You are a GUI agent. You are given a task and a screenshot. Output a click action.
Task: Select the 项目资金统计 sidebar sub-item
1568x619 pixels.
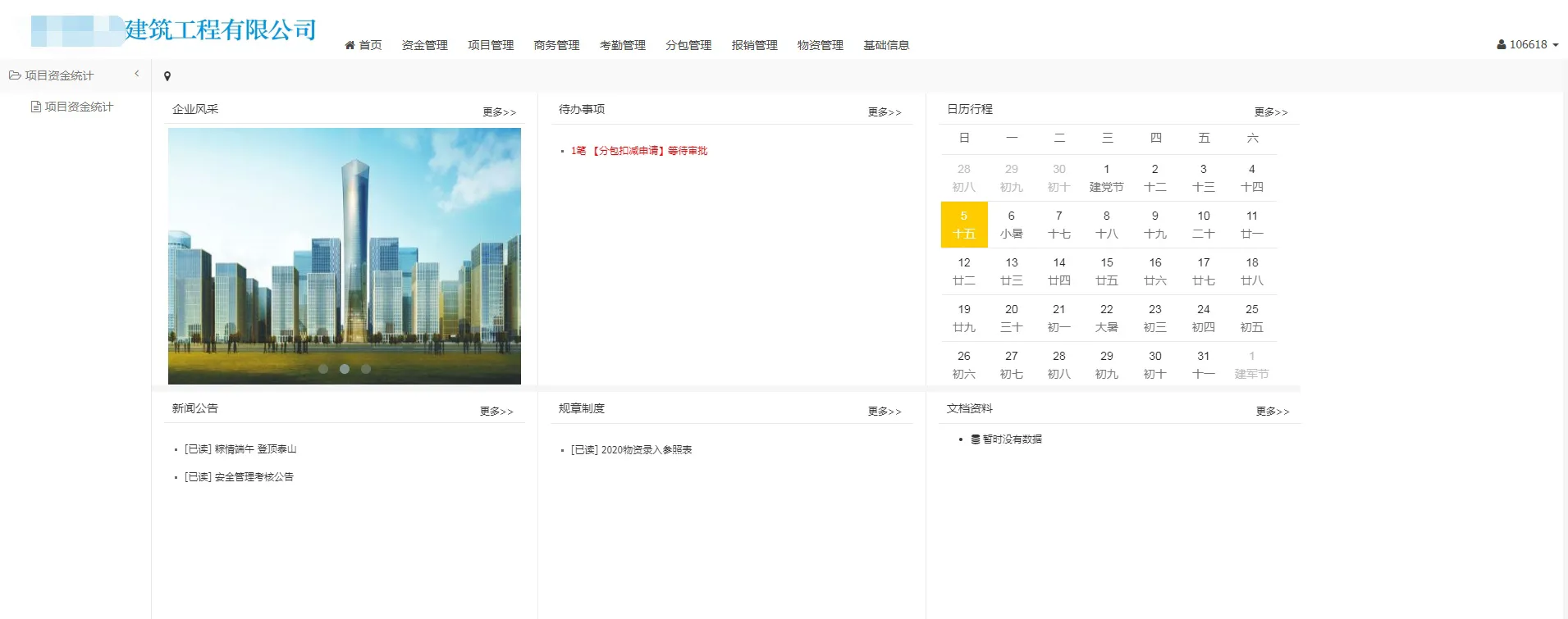point(79,107)
